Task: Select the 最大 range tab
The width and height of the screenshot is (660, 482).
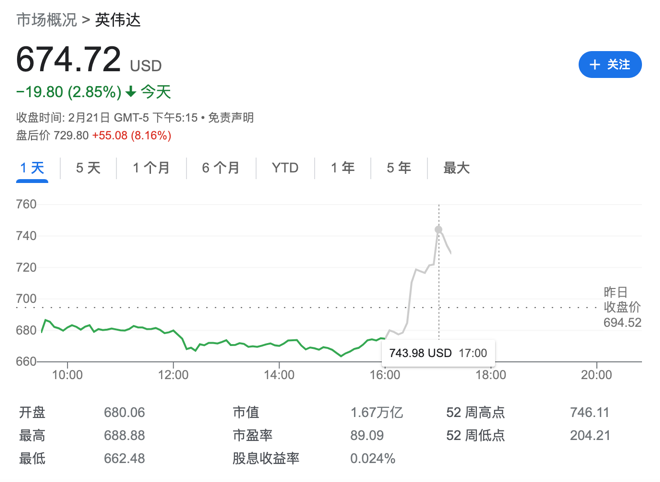Action: pos(457,168)
